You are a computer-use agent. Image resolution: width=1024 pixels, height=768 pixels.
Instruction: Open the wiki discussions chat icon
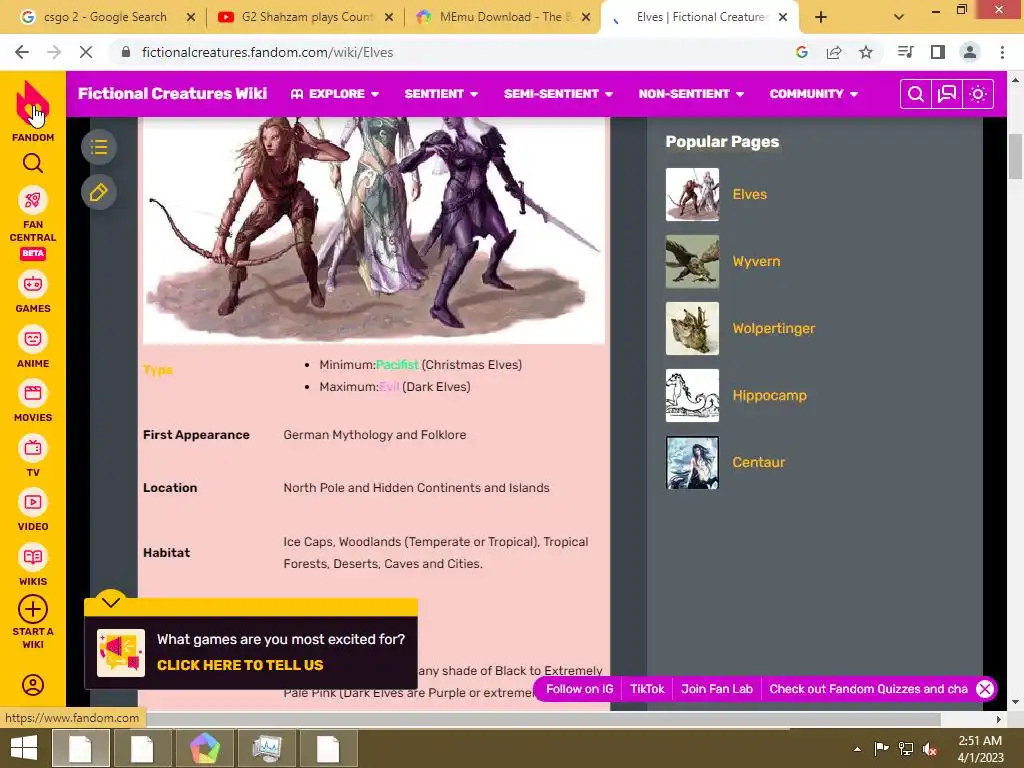947,94
